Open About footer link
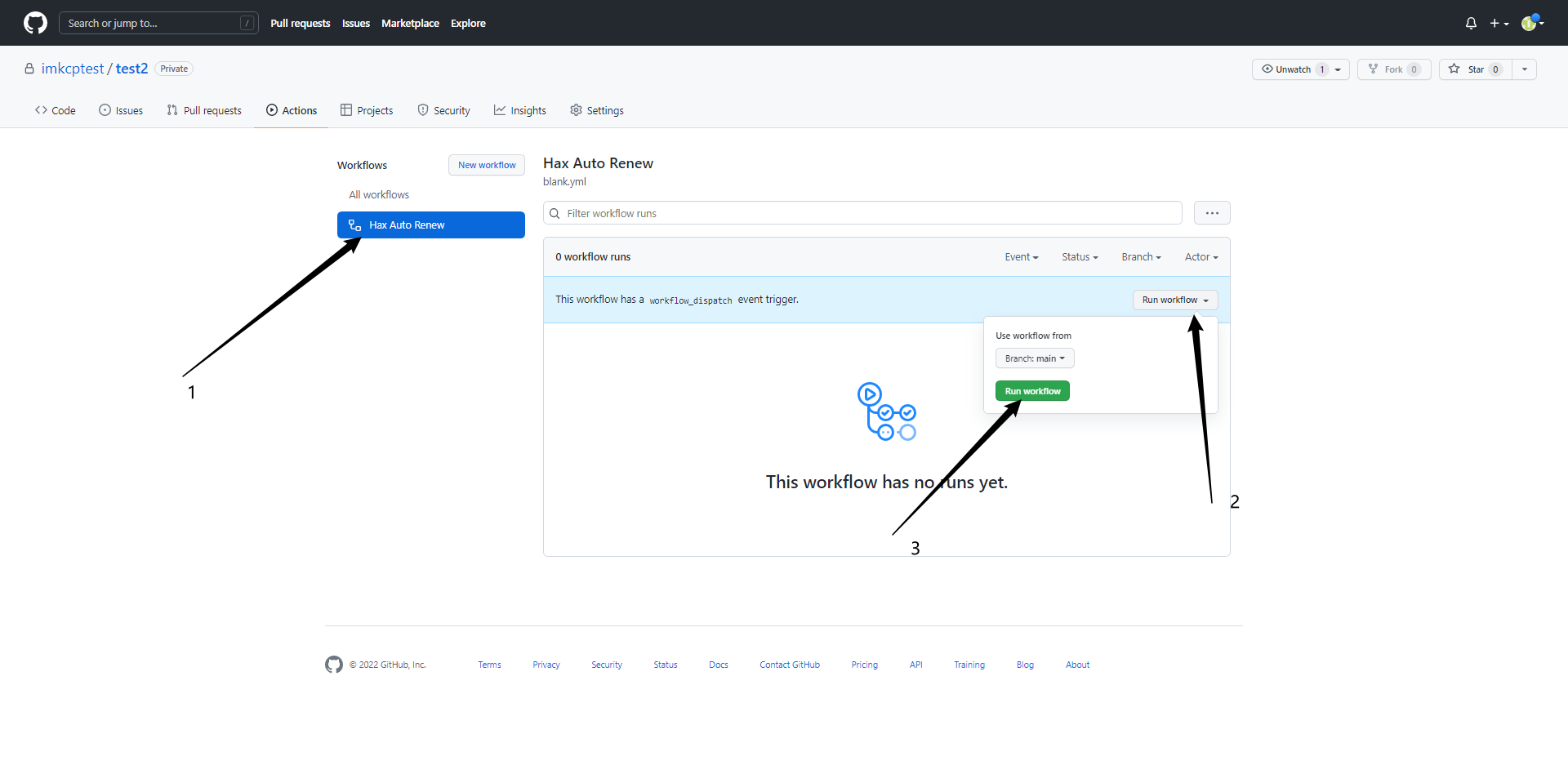This screenshot has height=765, width=1568. [x=1078, y=665]
